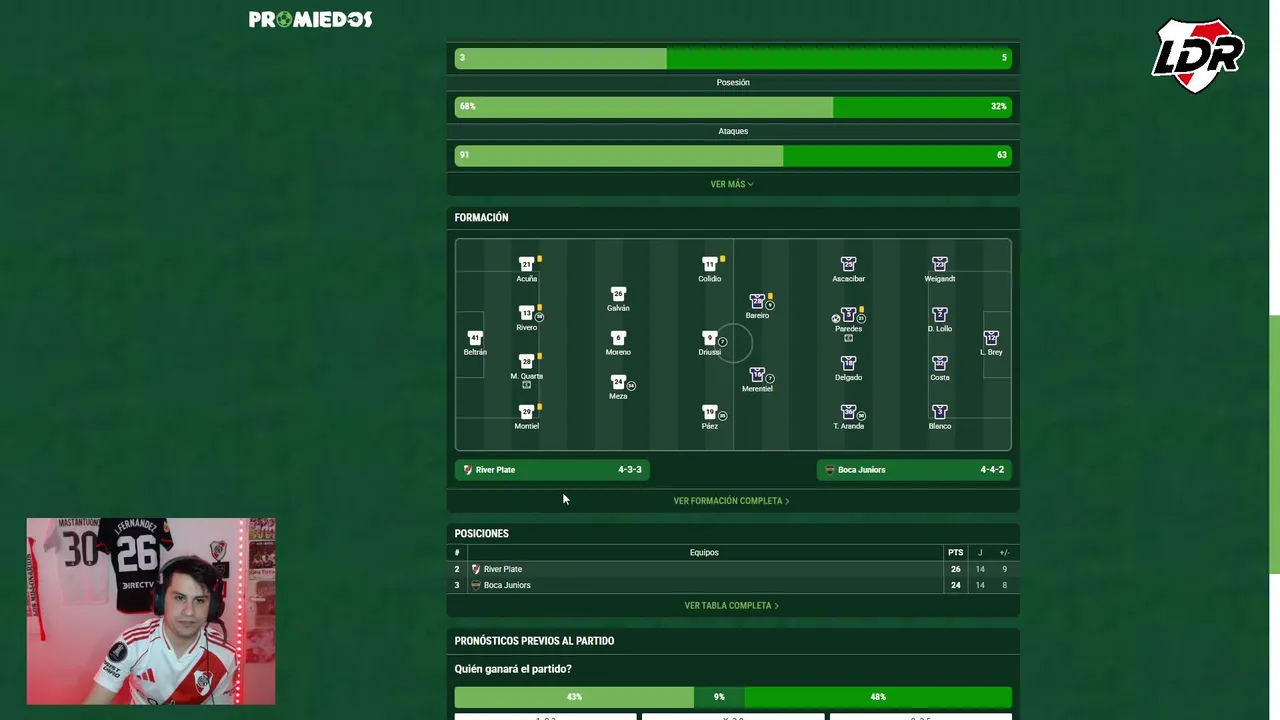1280x720 pixels.
Task: Select Costa's number 32 jersey icon
Action: pyautogui.click(x=940, y=363)
